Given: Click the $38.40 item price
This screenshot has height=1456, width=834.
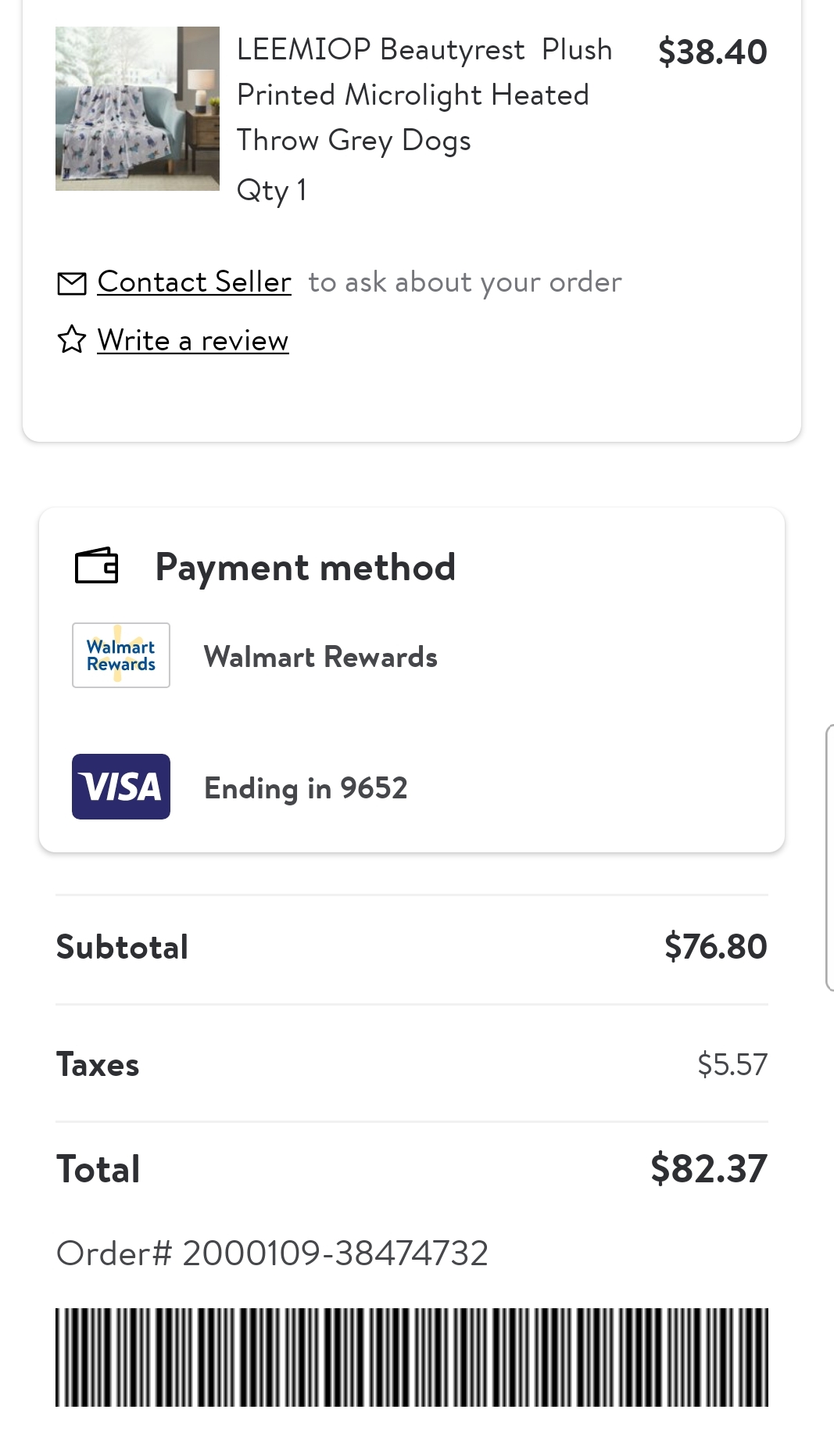Looking at the screenshot, I should tap(713, 52).
